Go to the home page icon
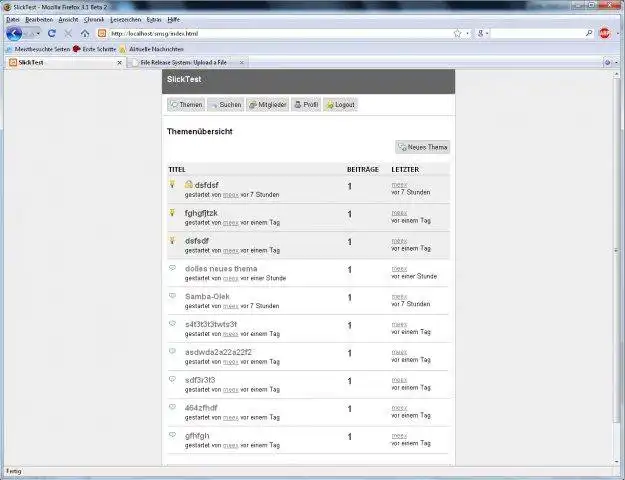 point(85,33)
